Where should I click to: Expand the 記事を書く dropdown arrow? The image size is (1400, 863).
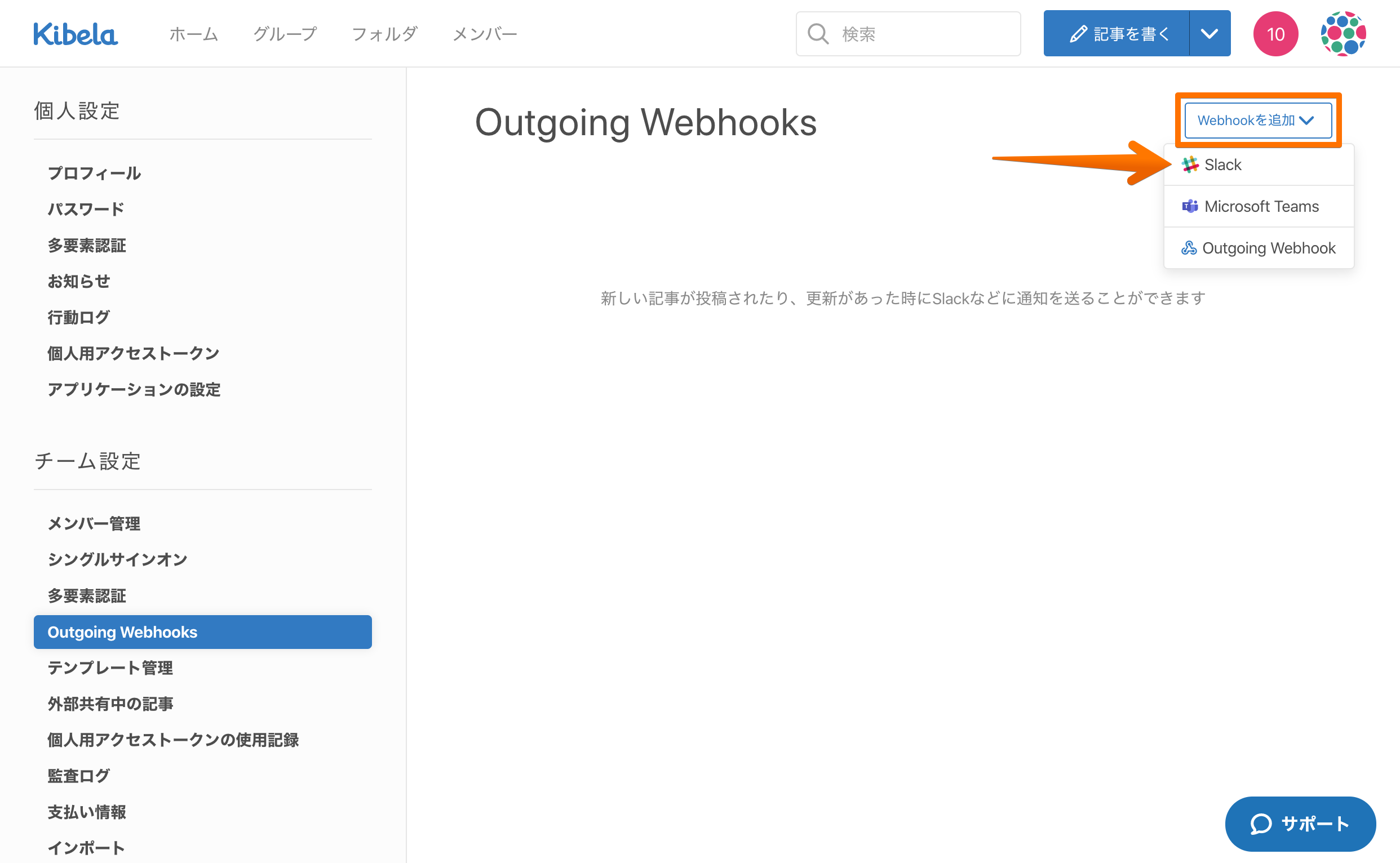click(1210, 34)
